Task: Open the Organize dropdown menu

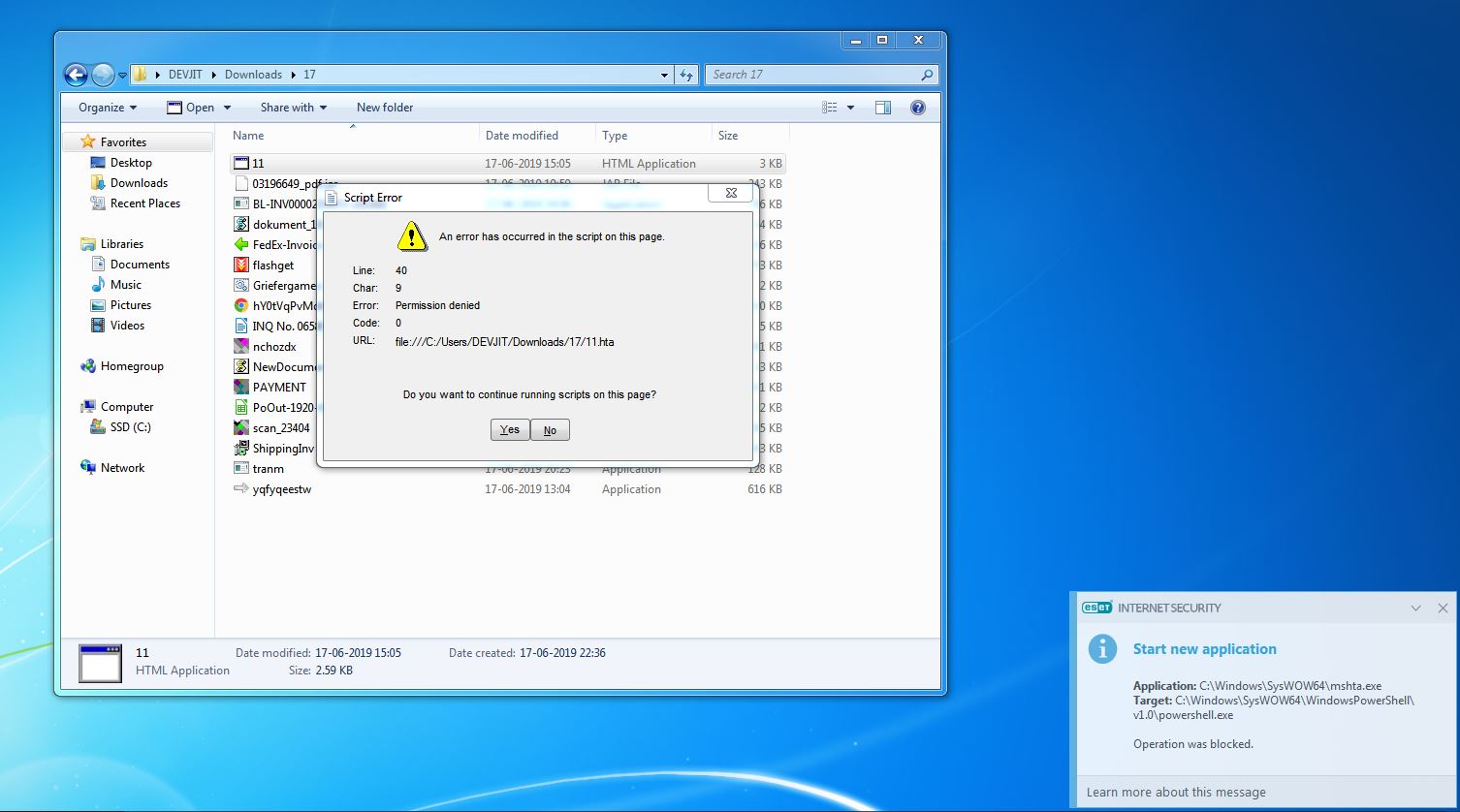Action: 108,108
